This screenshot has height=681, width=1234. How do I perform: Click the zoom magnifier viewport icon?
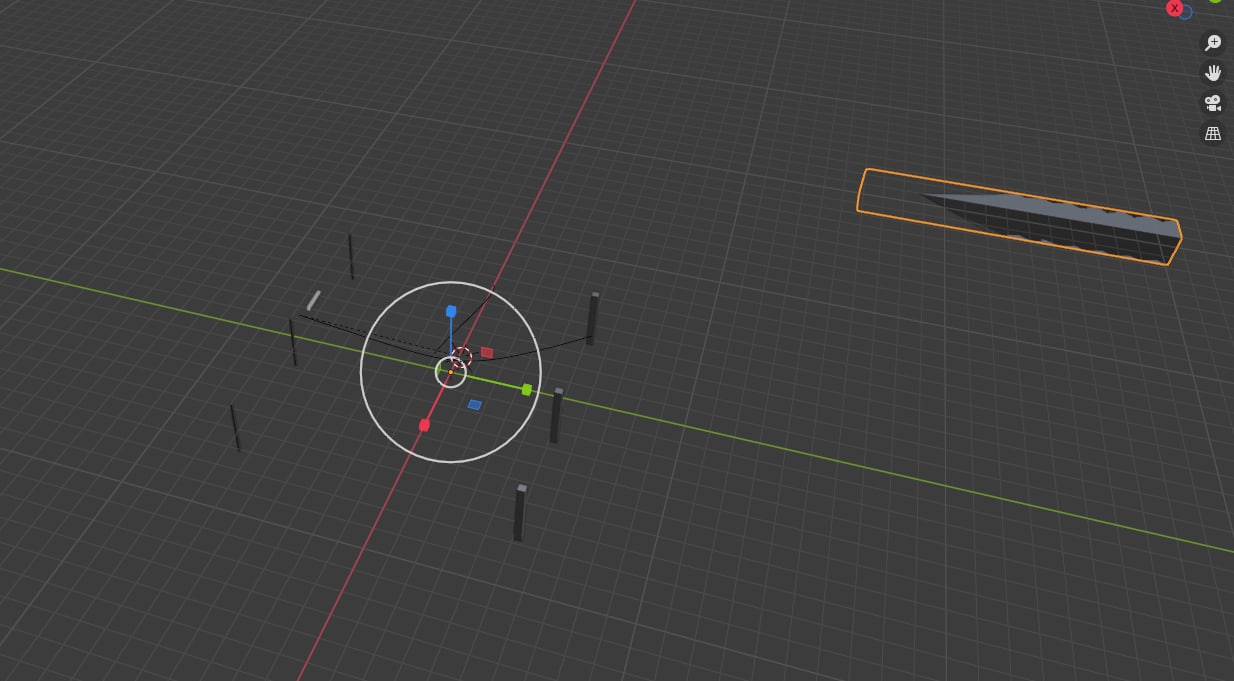(1213, 43)
